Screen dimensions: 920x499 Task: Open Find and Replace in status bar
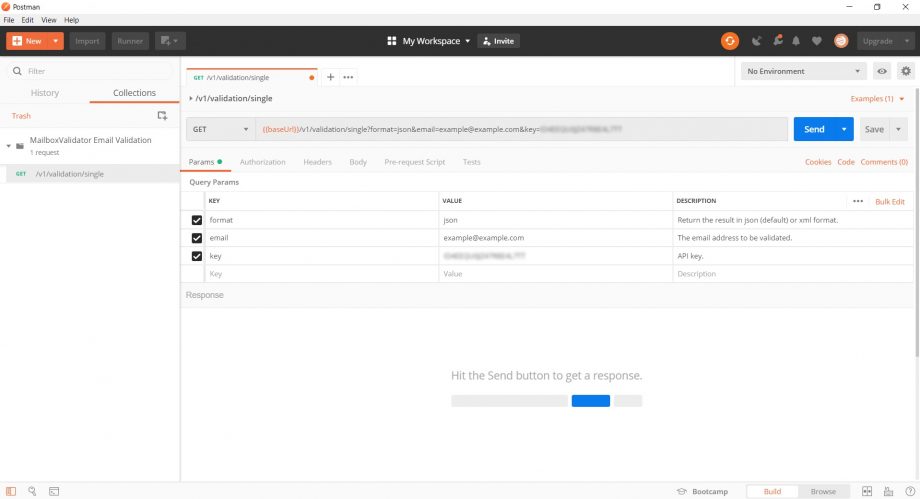(32, 491)
